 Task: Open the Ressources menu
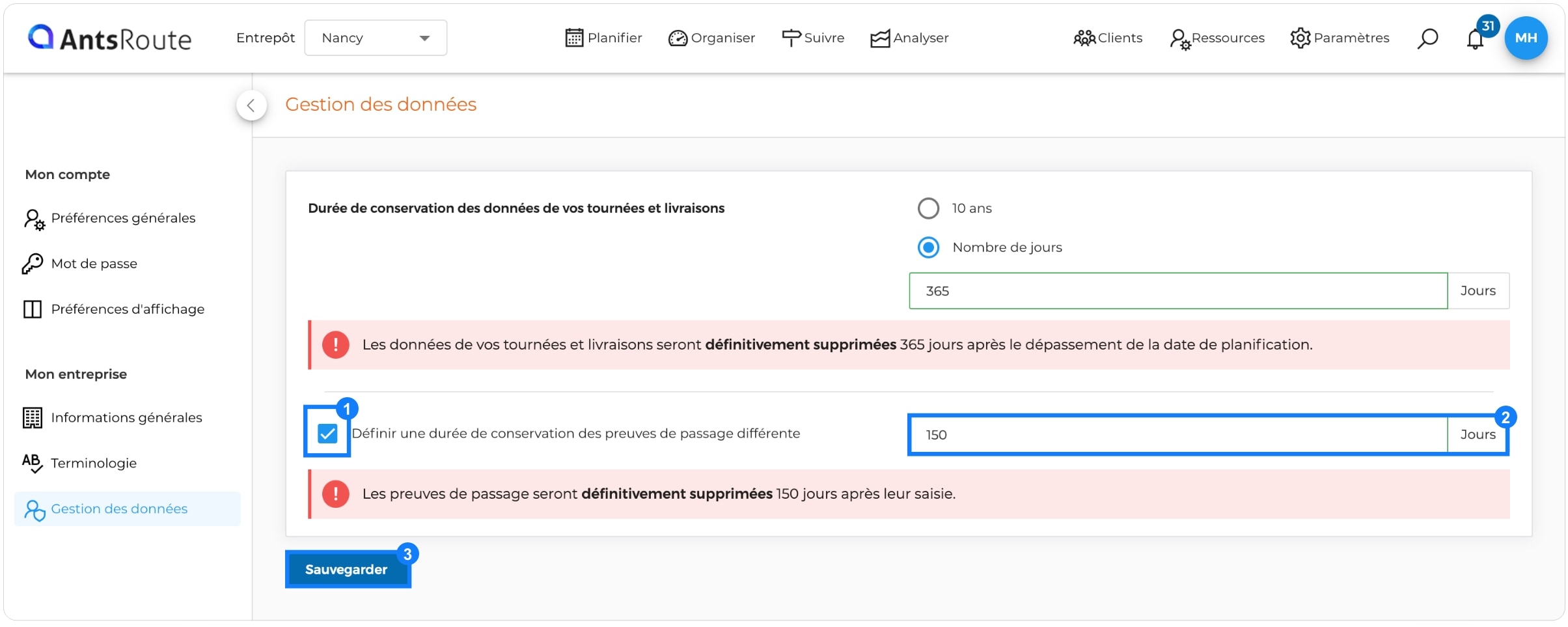(1228, 38)
